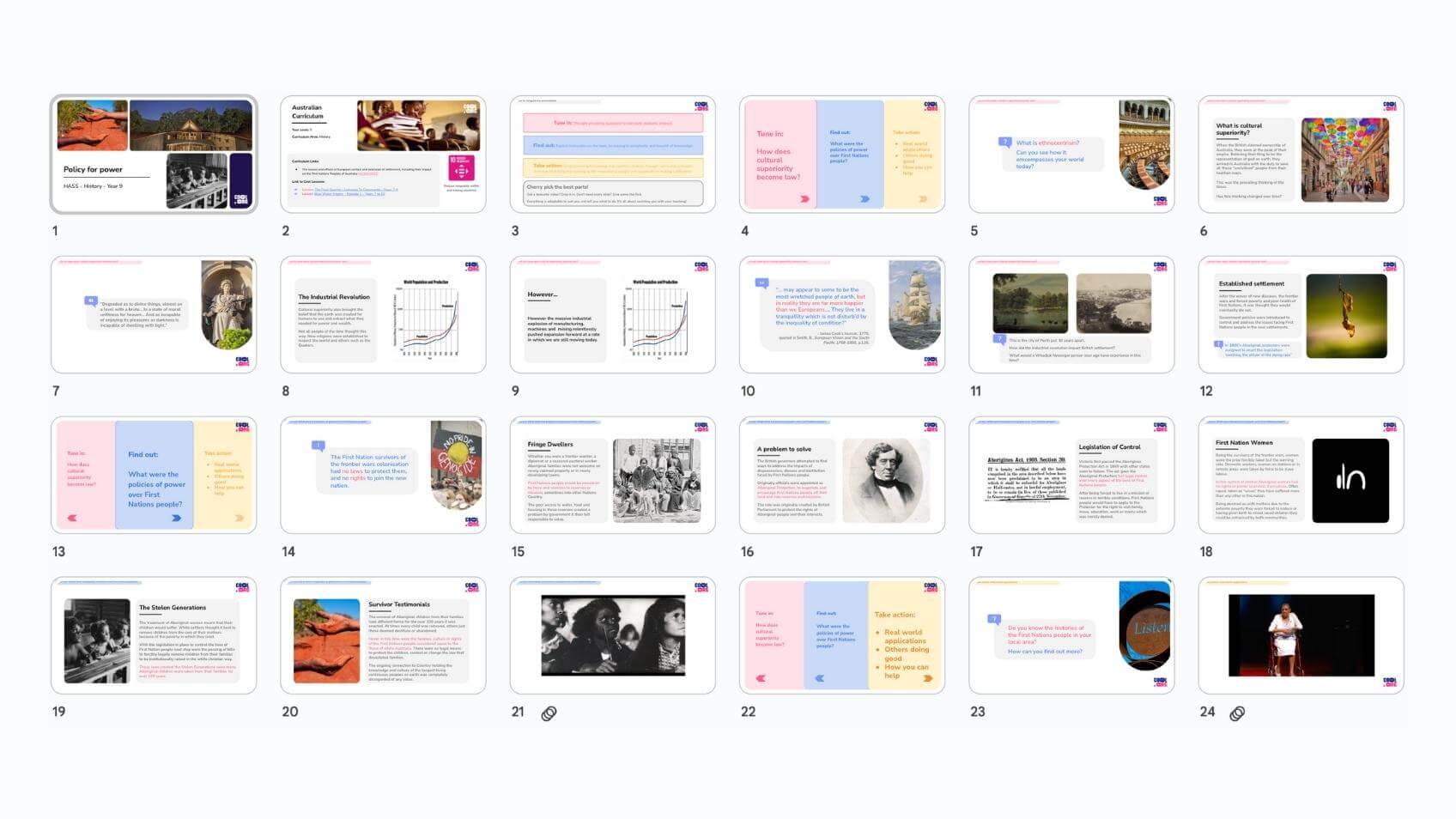This screenshot has height=819, width=1456.
Task: Select slide 21 black-and-white video thumbnail
Action: (612, 635)
